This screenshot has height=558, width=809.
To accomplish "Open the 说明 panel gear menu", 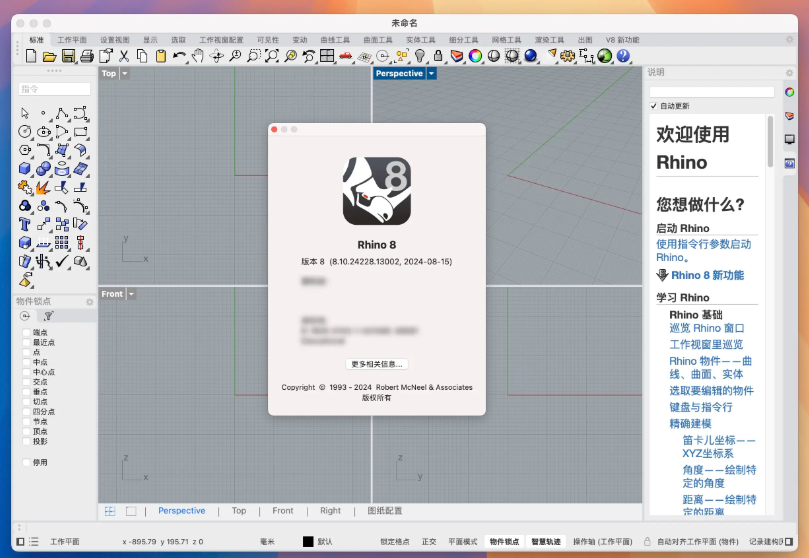I will (789, 73).
